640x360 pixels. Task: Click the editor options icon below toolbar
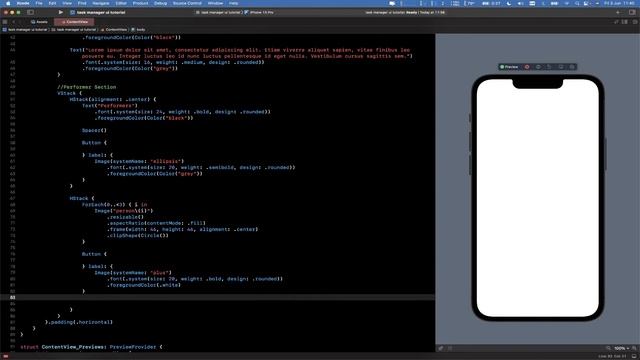coord(624,22)
